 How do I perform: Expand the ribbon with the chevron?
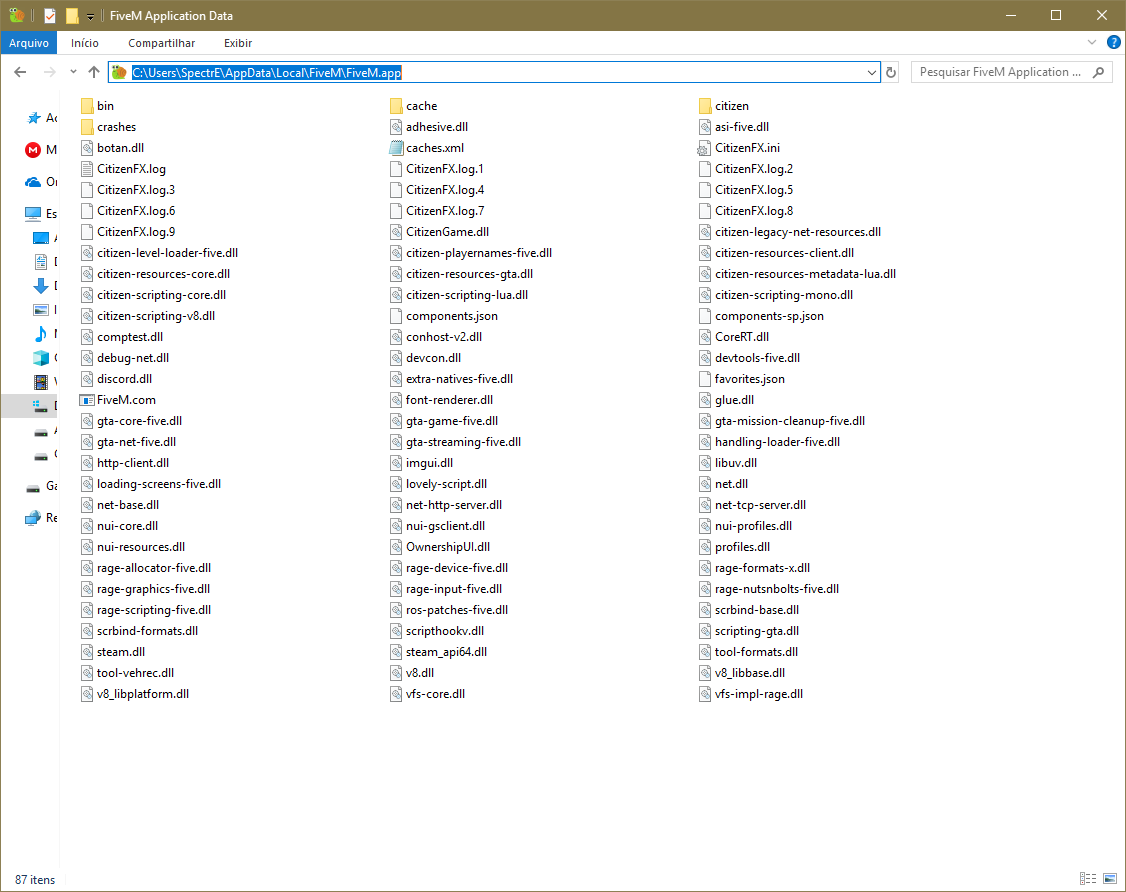1092,42
